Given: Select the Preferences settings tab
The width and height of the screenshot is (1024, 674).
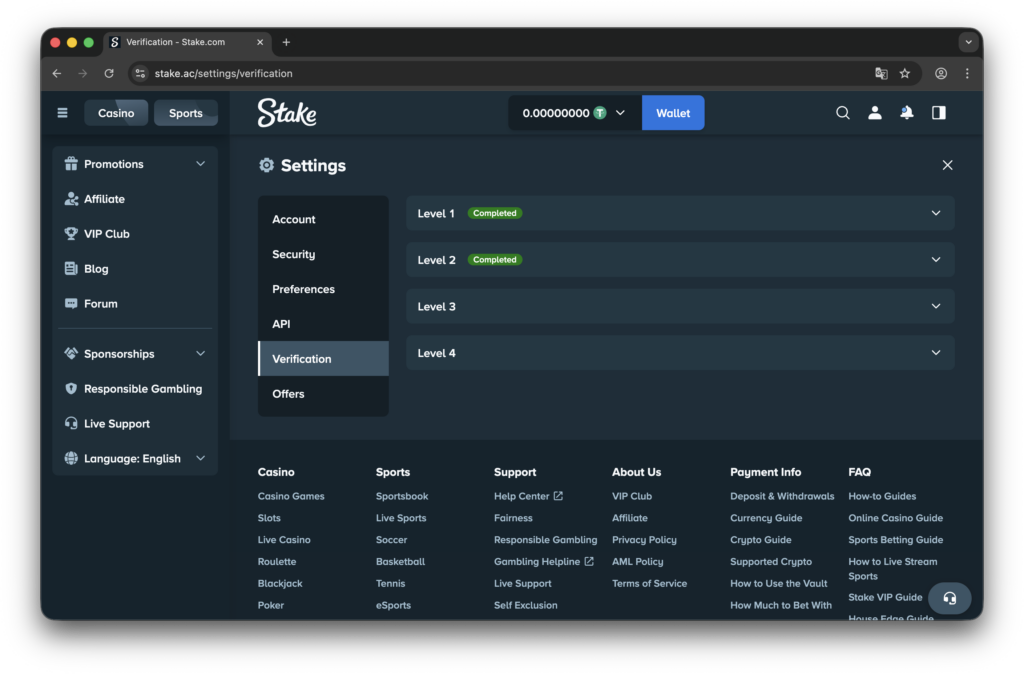Looking at the screenshot, I should pos(303,289).
